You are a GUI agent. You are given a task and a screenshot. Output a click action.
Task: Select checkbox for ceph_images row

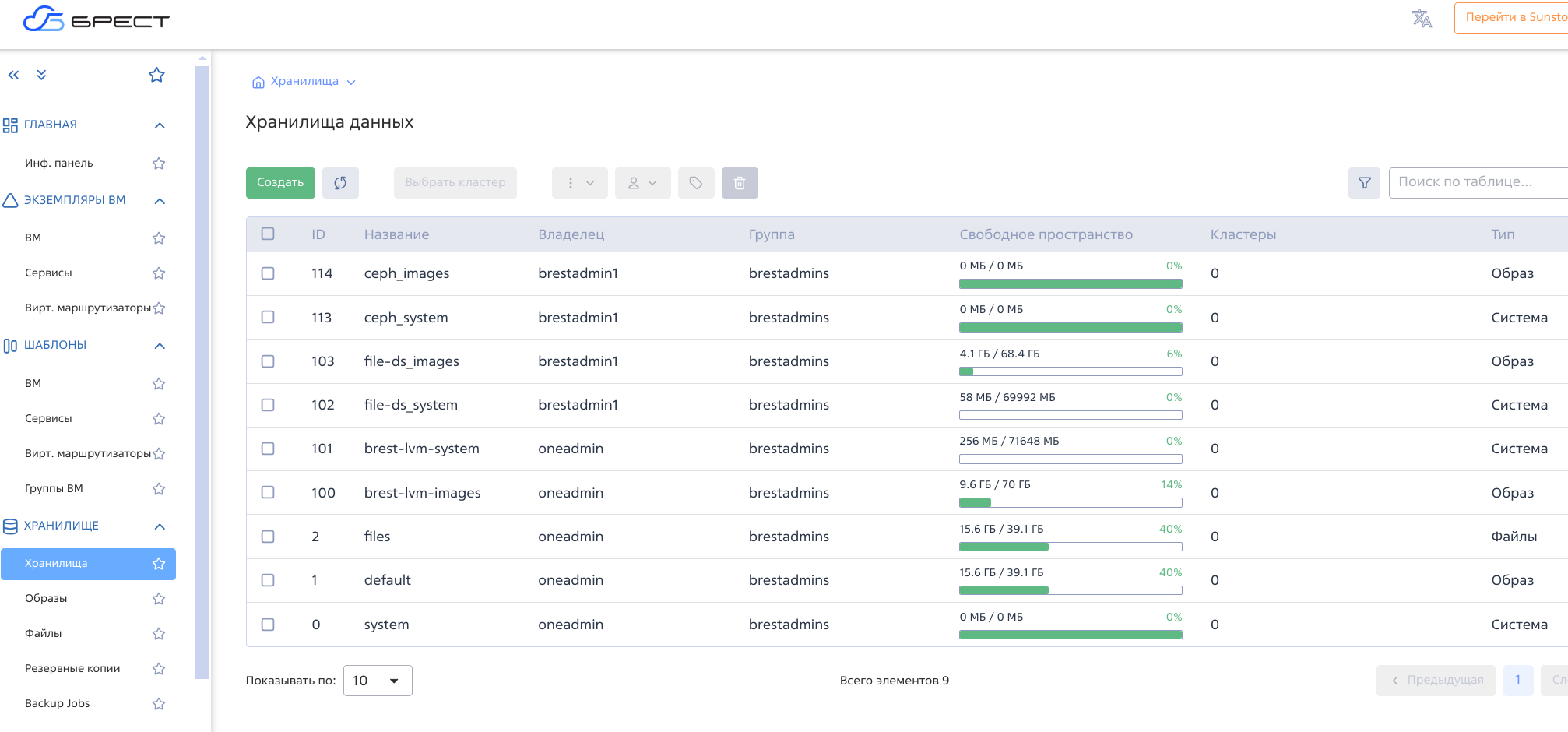[268, 273]
